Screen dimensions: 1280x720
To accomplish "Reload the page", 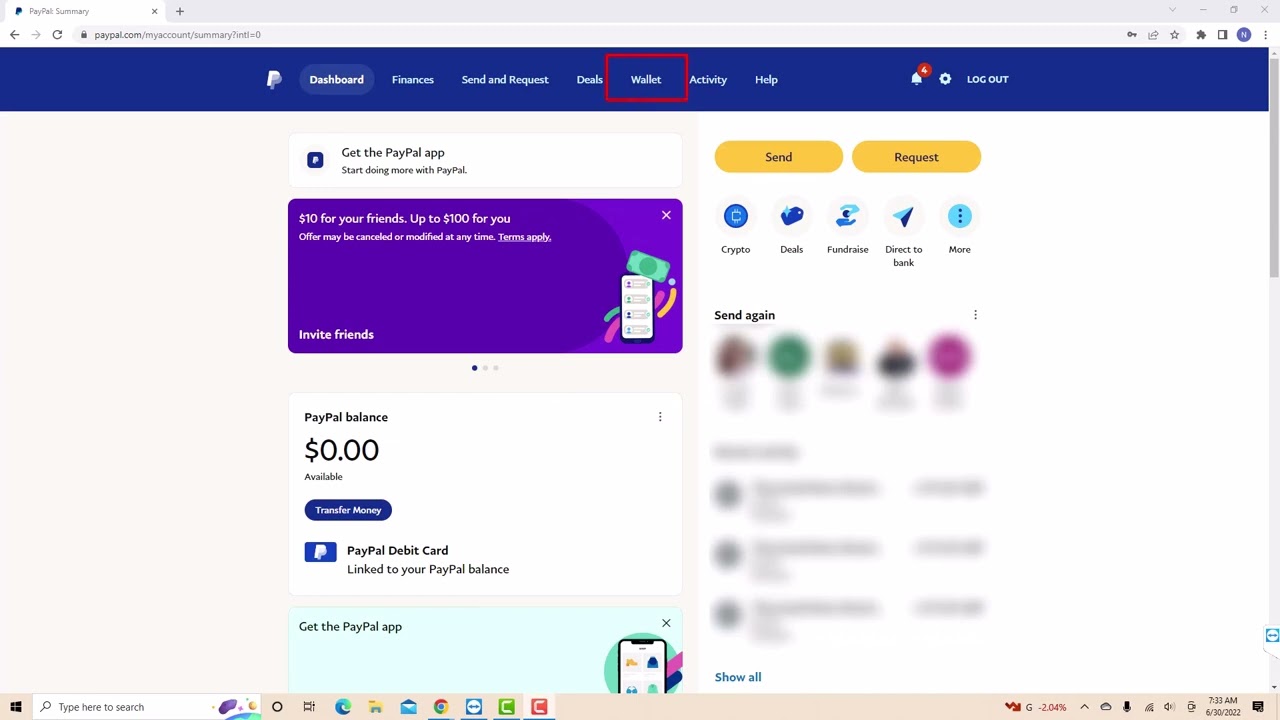I will point(57,34).
